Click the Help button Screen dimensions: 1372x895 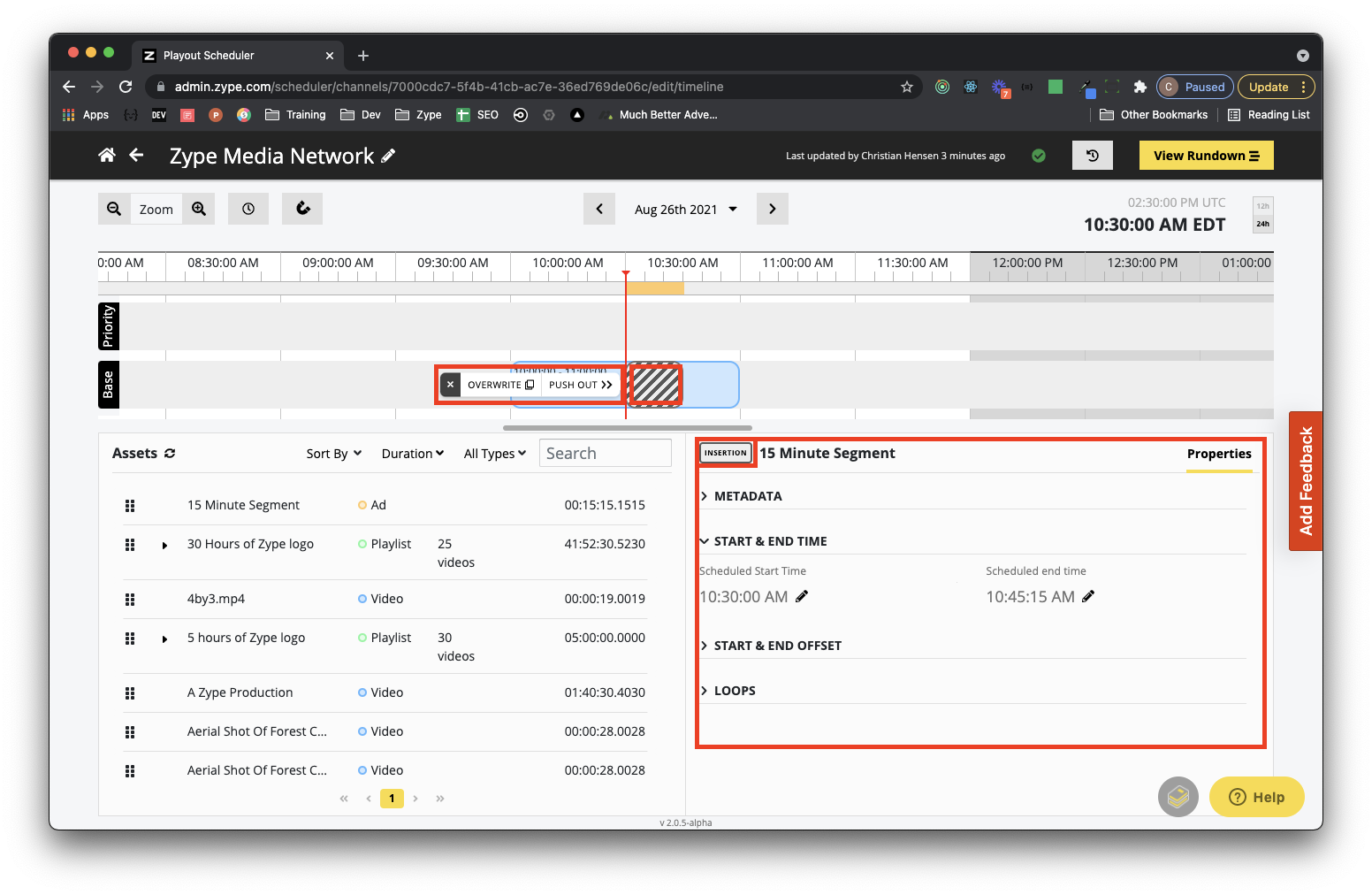1256,797
